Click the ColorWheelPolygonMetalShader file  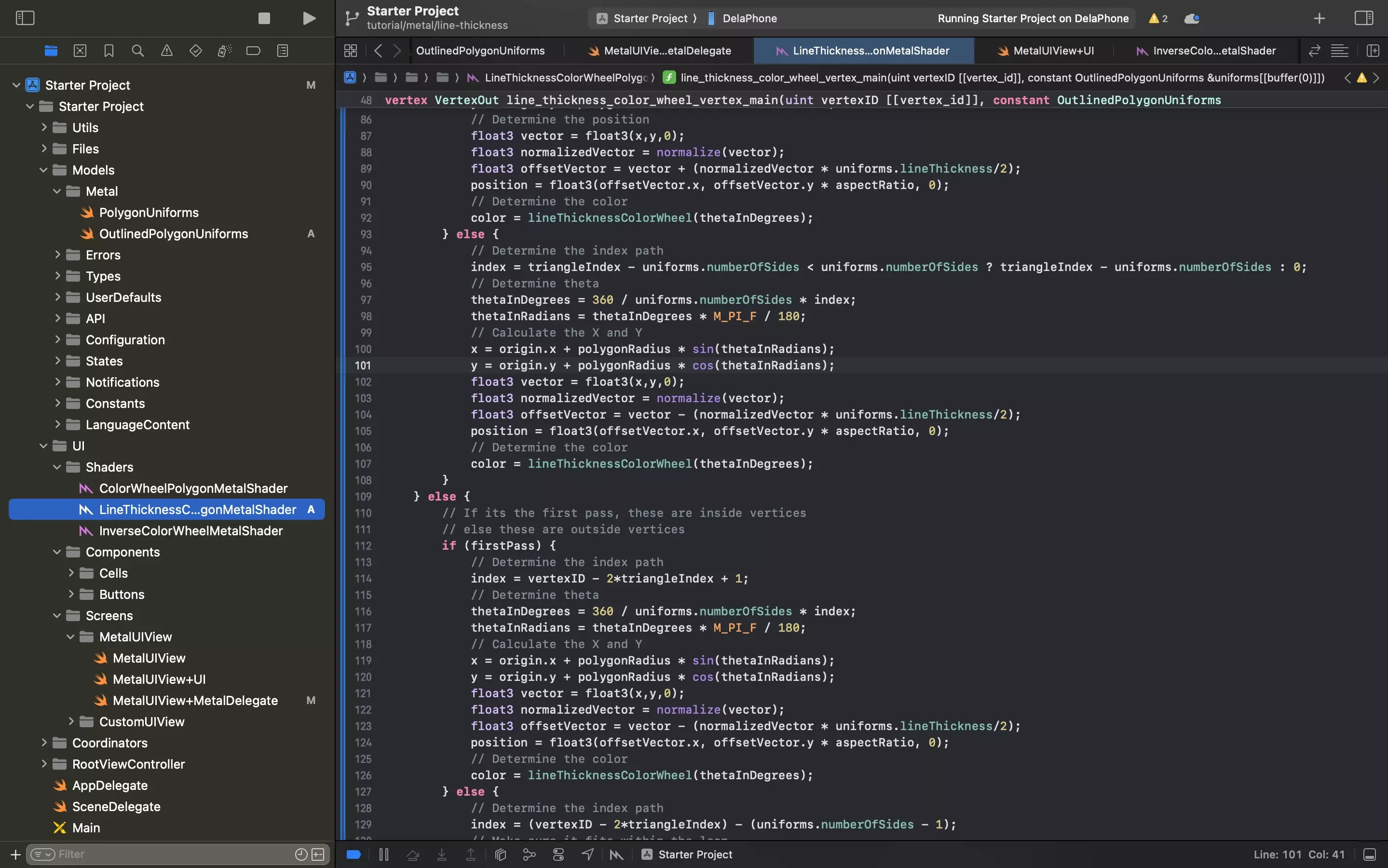click(193, 488)
